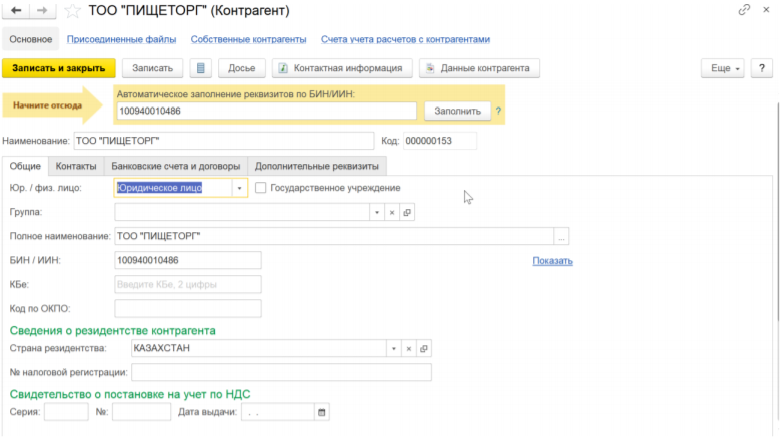Click the БИН / ИИН field
The width and height of the screenshot is (784, 448).
tap(188, 260)
